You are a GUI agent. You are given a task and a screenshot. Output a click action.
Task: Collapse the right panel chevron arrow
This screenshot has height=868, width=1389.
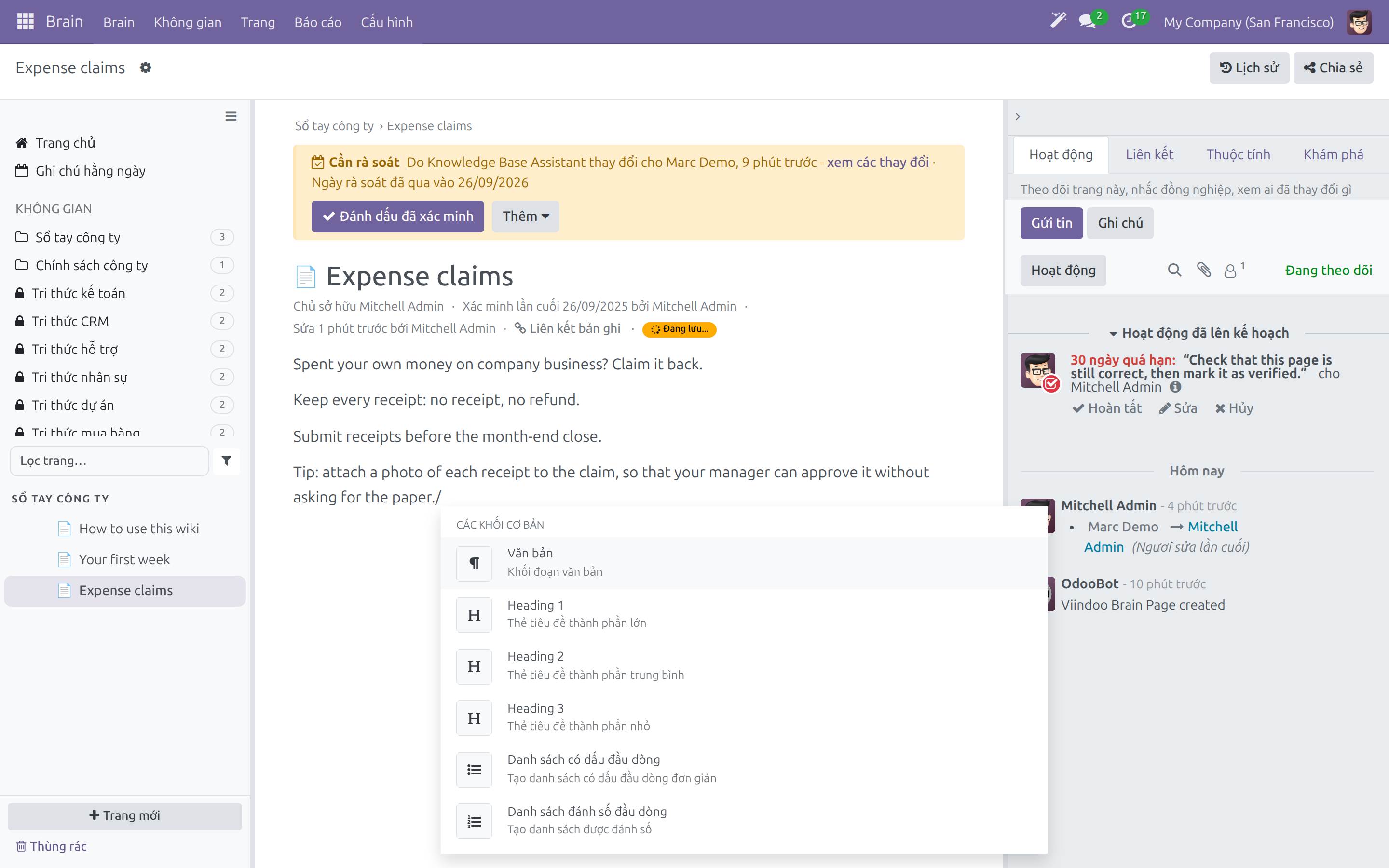point(1018,117)
